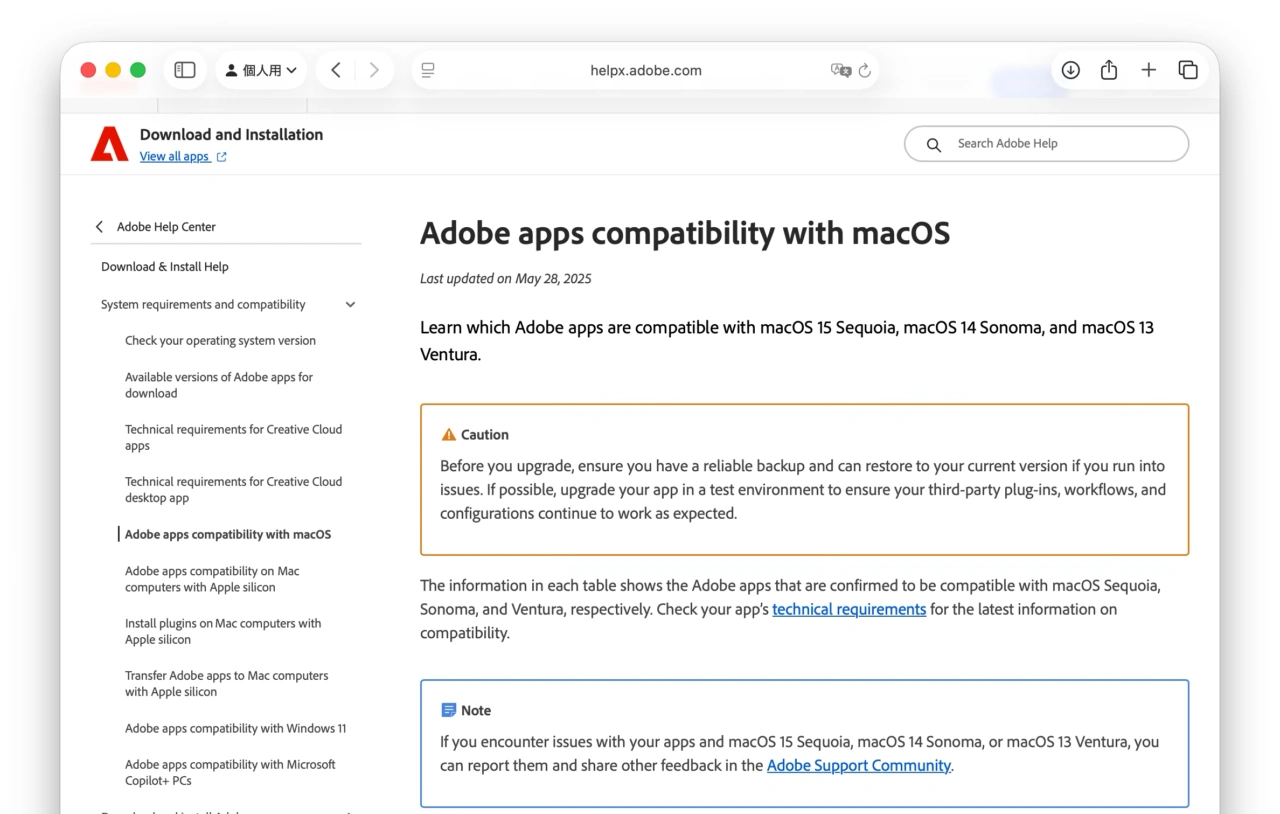The height and width of the screenshot is (814, 1280).
Task: Select Download & Install Help in sidebar
Action: (x=164, y=266)
